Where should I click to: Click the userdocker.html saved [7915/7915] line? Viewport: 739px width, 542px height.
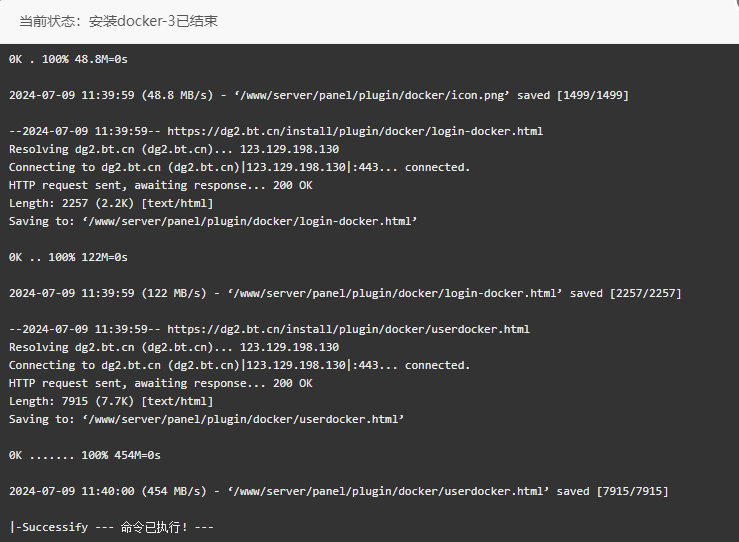(338, 491)
